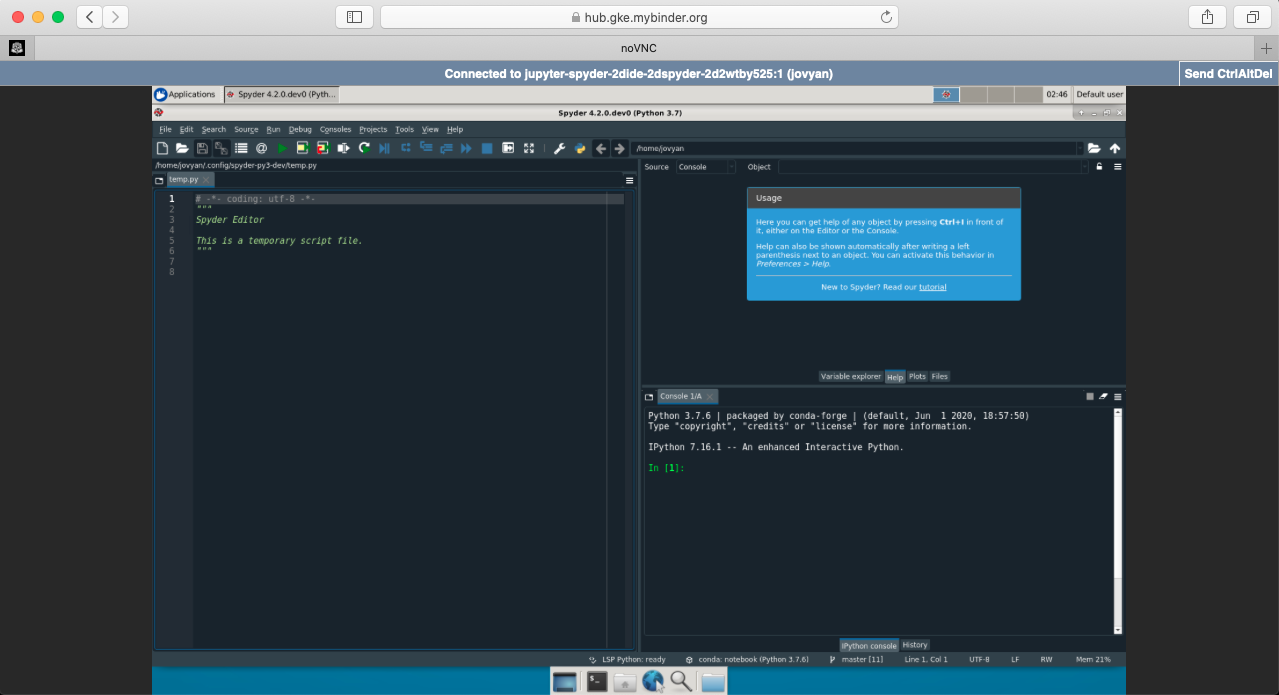Switch to the Variable explorer tab
The image size is (1279, 695).
pyautogui.click(x=850, y=376)
